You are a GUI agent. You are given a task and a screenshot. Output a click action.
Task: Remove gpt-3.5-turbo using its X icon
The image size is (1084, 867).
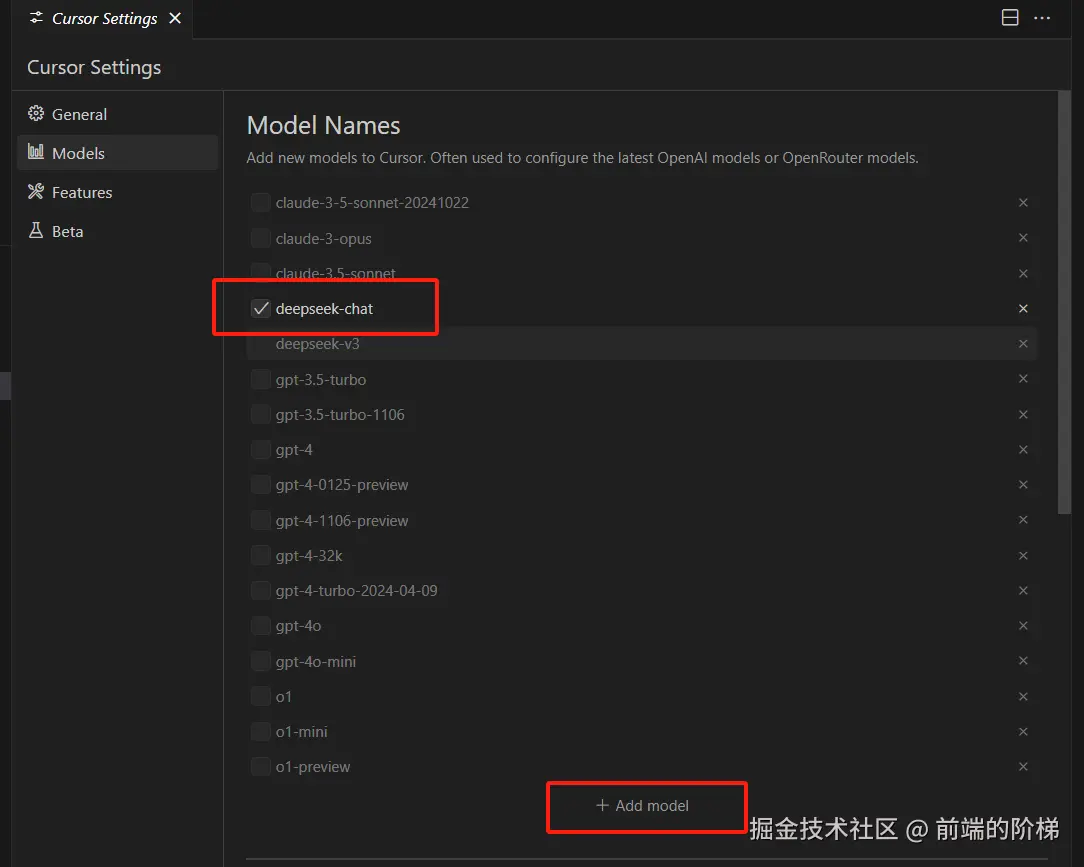click(x=1023, y=379)
